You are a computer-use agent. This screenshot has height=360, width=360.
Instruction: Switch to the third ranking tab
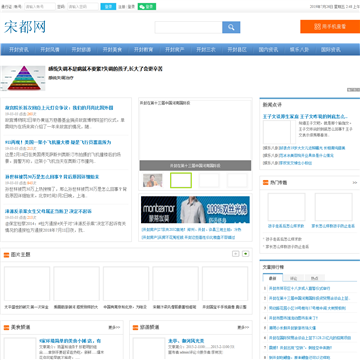pos(314,278)
